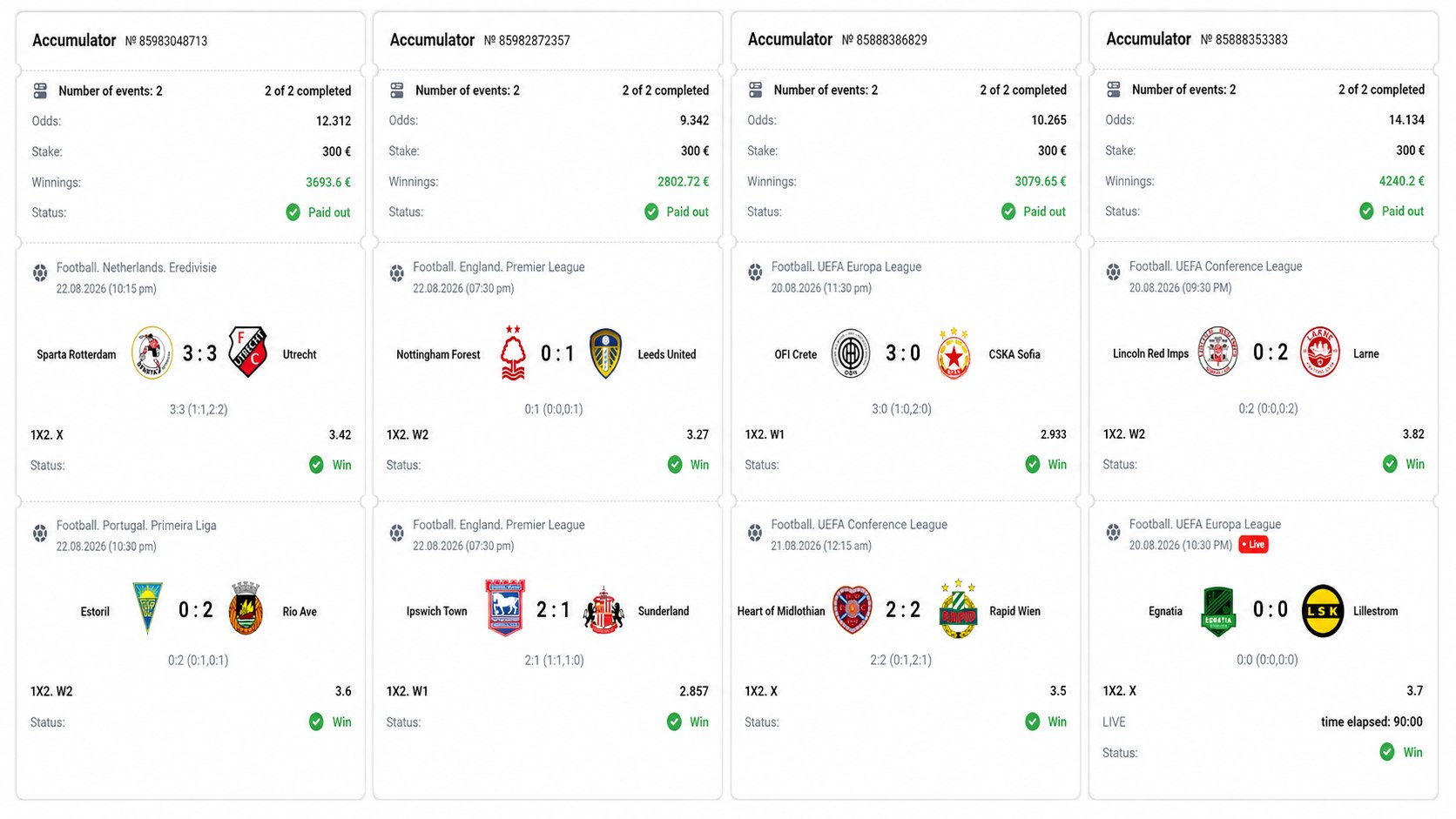Image resolution: width=1456 pixels, height=819 pixels.
Task: Click the Ipswich Town crest
Action: 505,608
